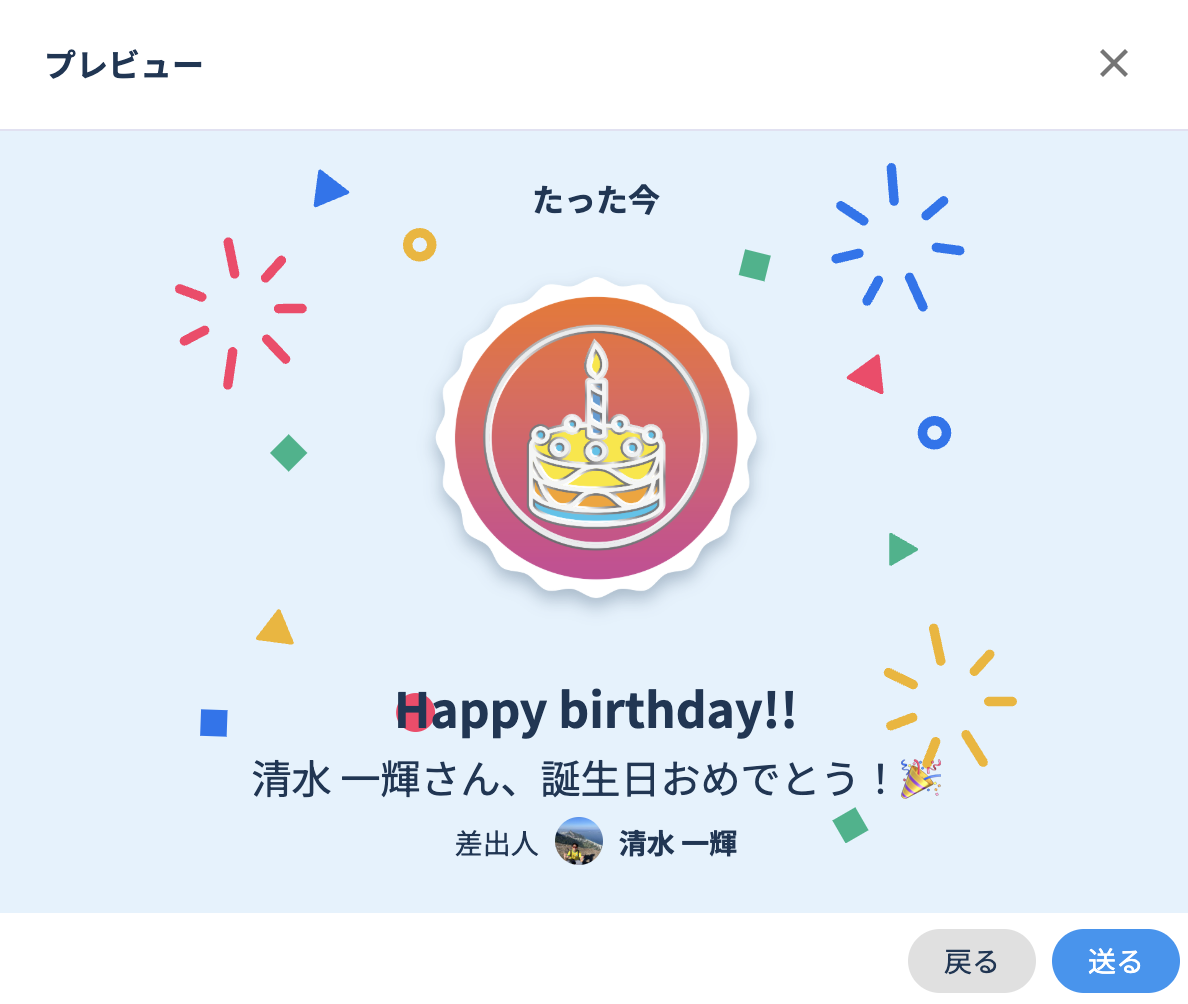Click the red firework burst decoration
Image resolution: width=1188 pixels, height=1004 pixels.
239,311
